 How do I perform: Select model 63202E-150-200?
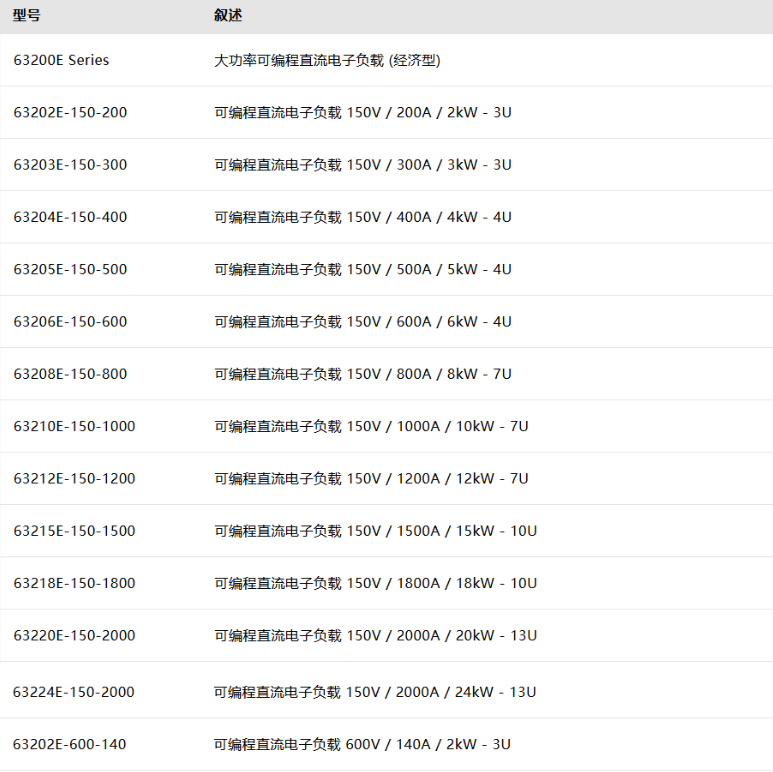coord(70,112)
